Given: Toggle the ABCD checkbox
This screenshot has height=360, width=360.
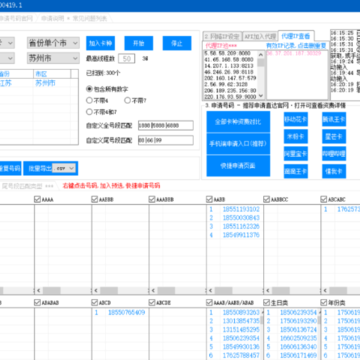Looking at the screenshot, I should pos(95,303).
